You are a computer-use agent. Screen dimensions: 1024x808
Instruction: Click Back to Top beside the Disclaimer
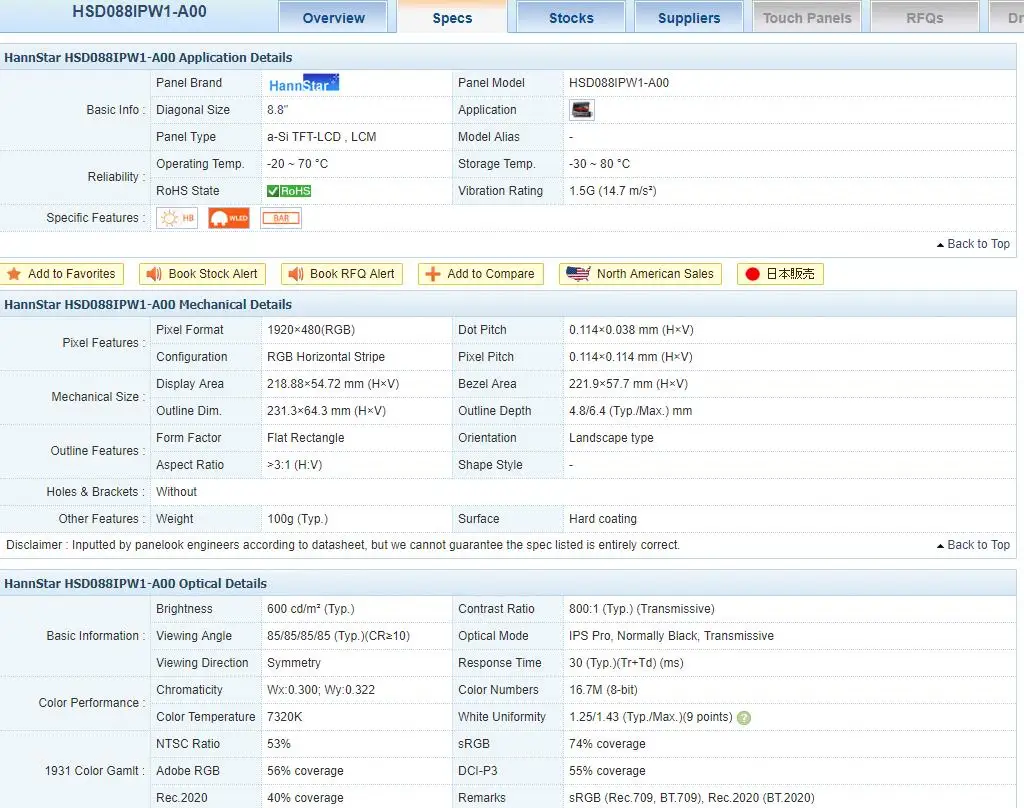973,545
